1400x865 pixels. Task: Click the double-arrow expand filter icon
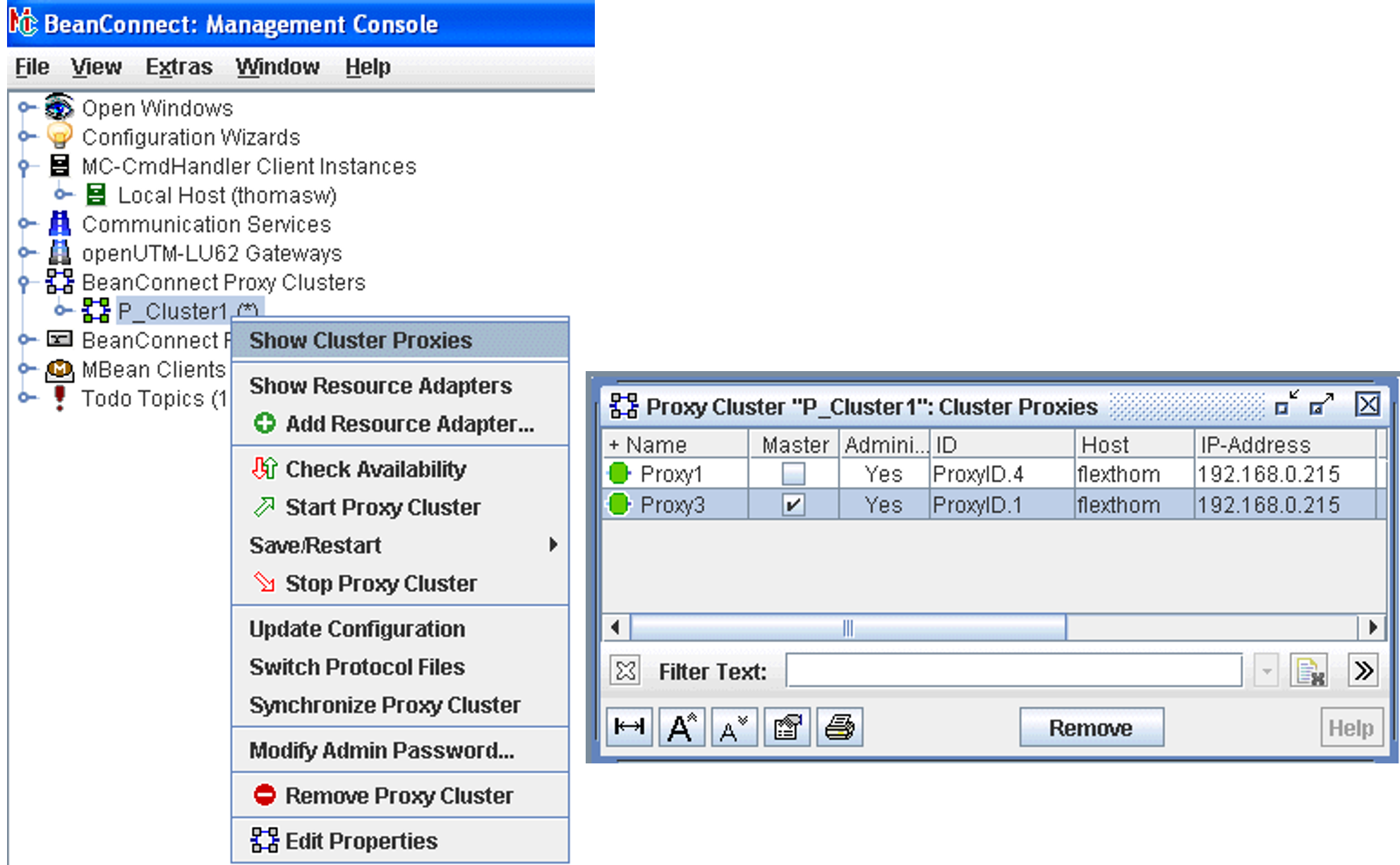click(x=1364, y=670)
